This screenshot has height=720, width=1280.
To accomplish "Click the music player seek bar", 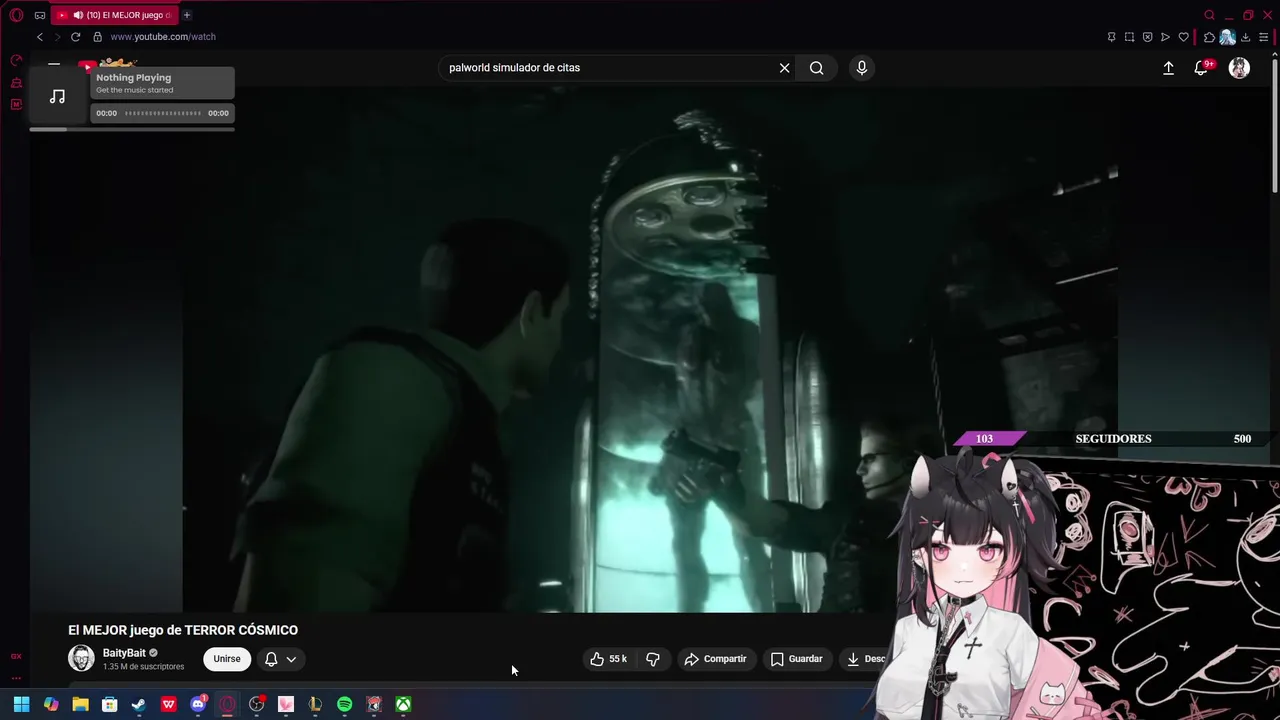I will pos(162,113).
